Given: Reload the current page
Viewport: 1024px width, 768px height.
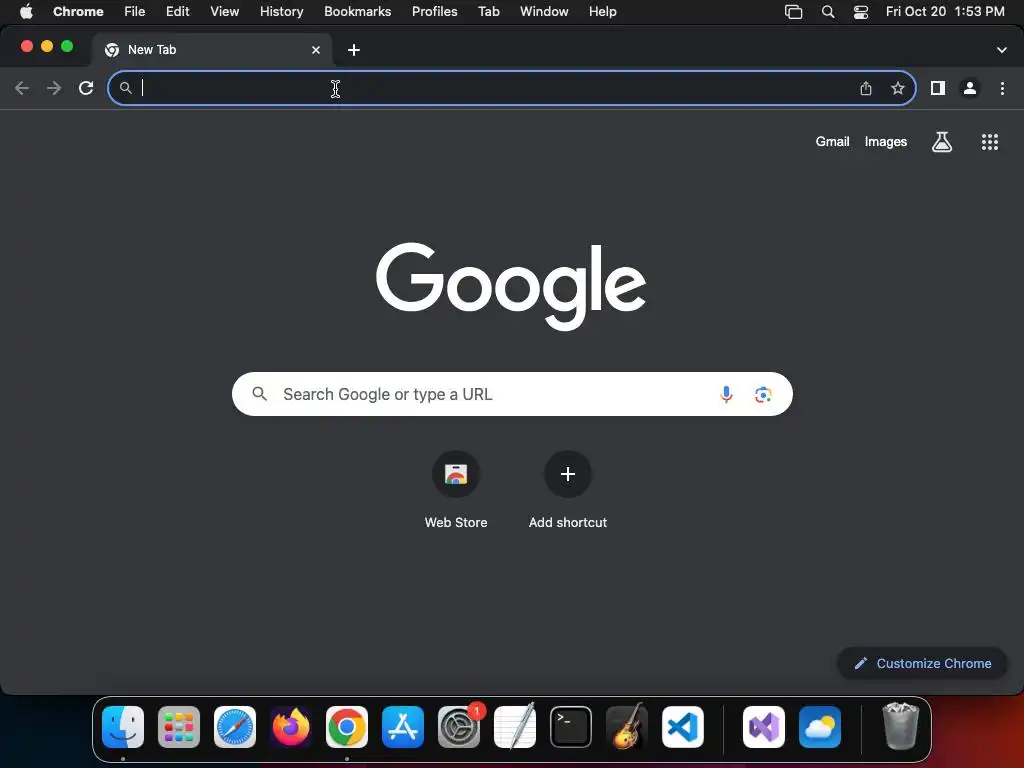Looking at the screenshot, I should [x=86, y=88].
